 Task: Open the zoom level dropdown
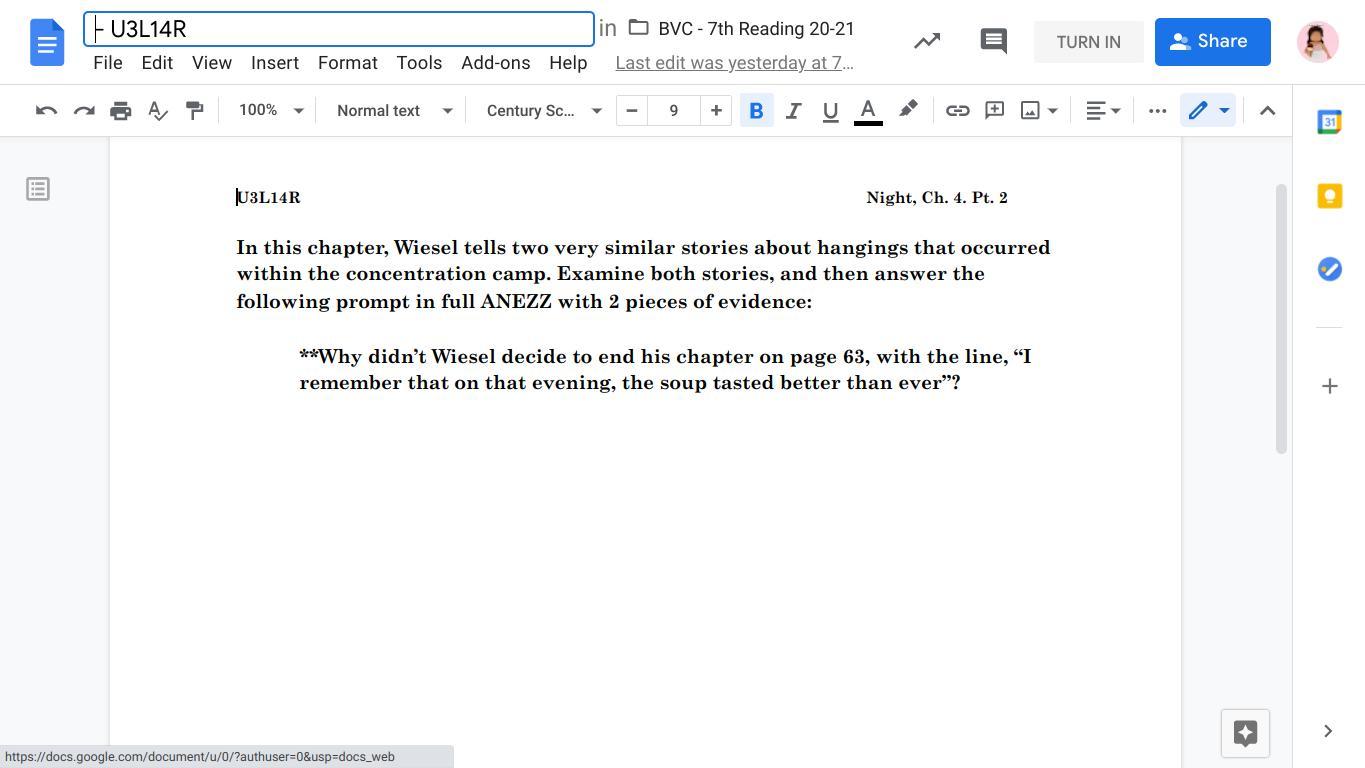(270, 111)
